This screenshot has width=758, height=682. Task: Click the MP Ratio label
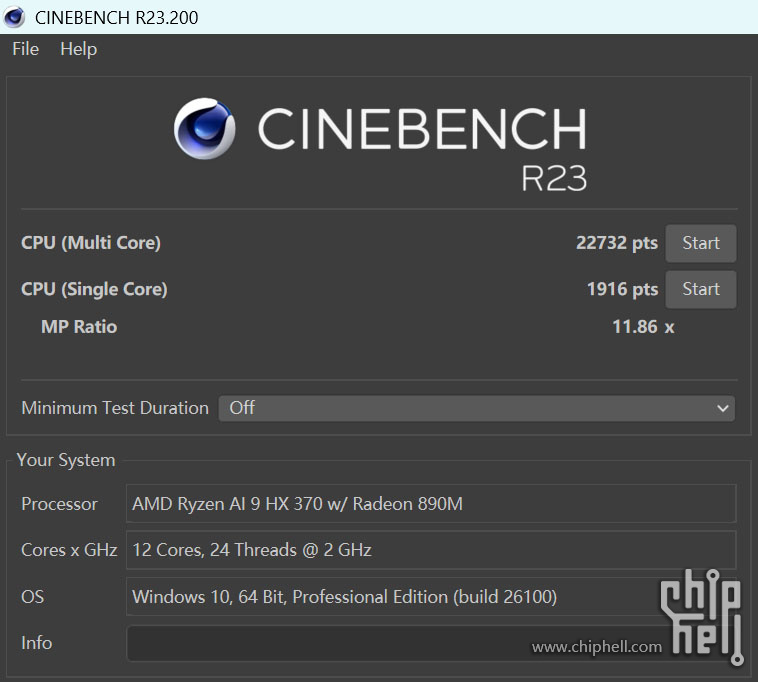click(x=79, y=327)
